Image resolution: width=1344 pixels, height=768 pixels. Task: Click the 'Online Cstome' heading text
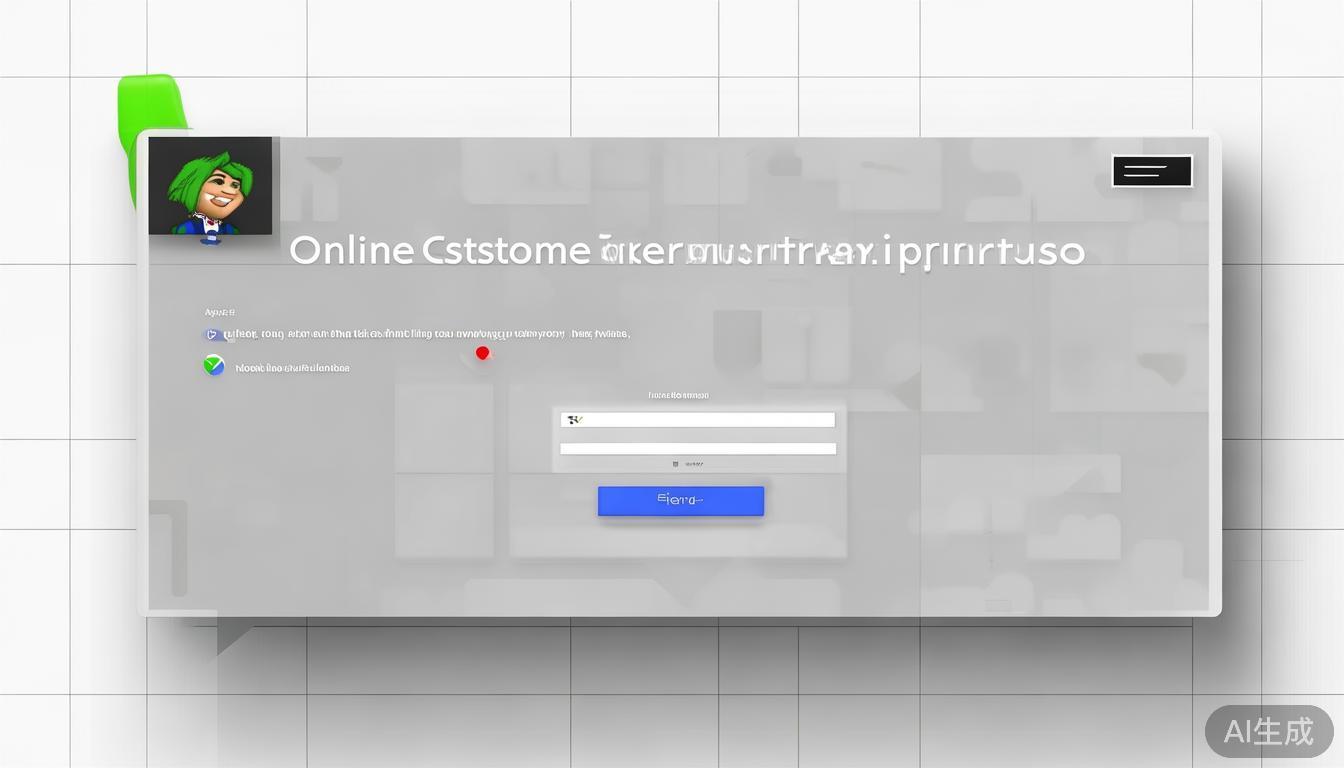click(x=440, y=250)
